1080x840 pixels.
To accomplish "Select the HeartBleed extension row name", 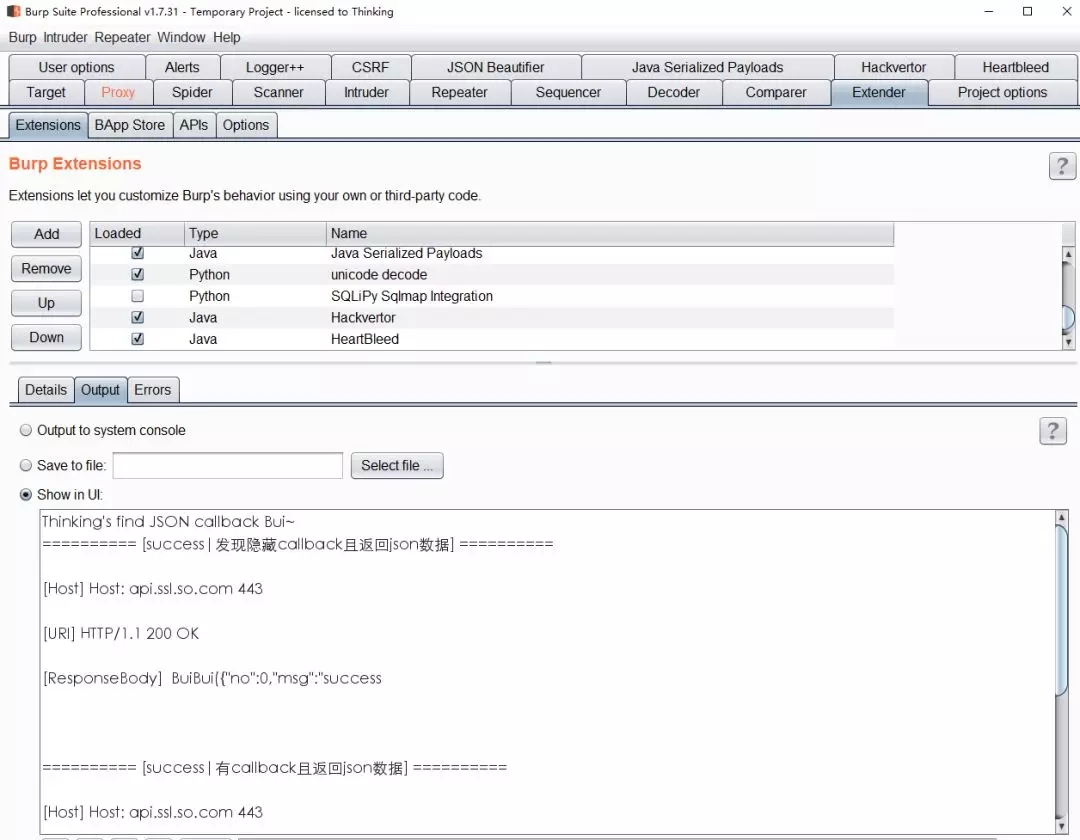I will click(364, 339).
